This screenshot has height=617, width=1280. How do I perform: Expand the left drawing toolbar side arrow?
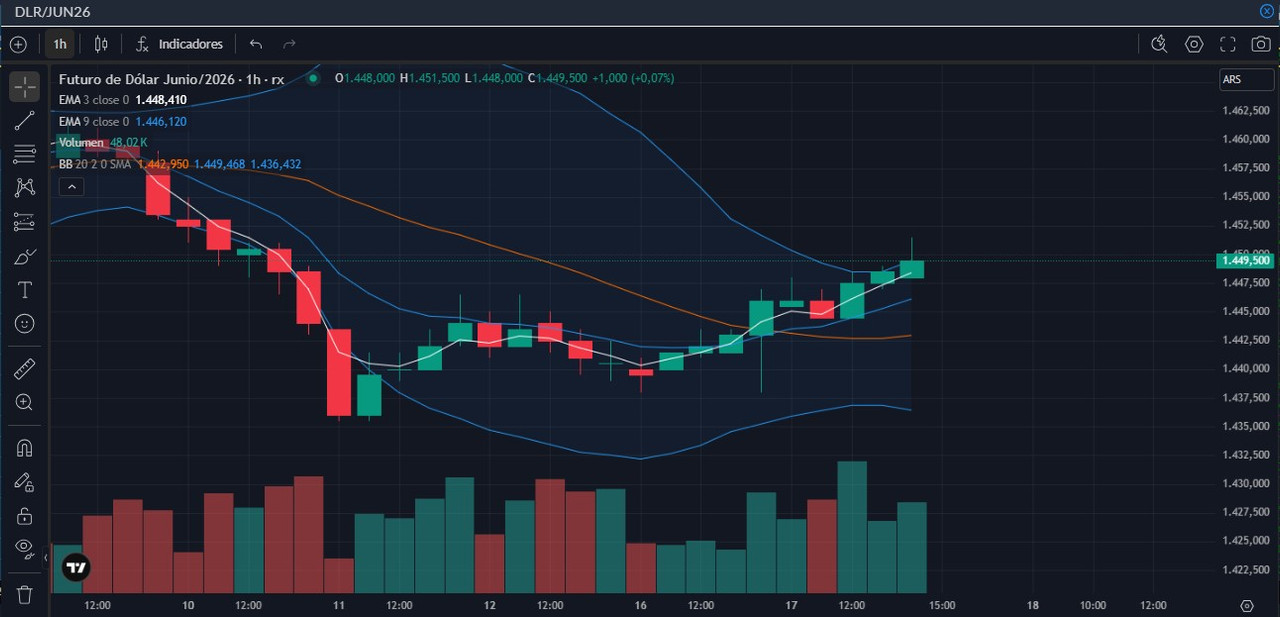[46, 556]
